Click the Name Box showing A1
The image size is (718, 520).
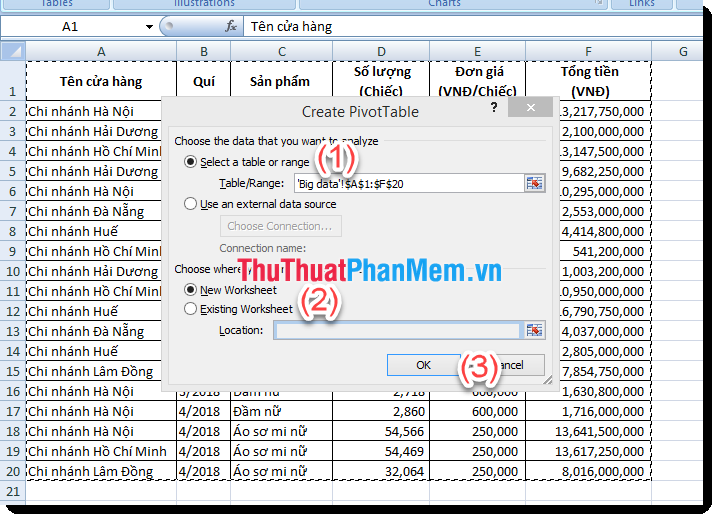[71, 27]
